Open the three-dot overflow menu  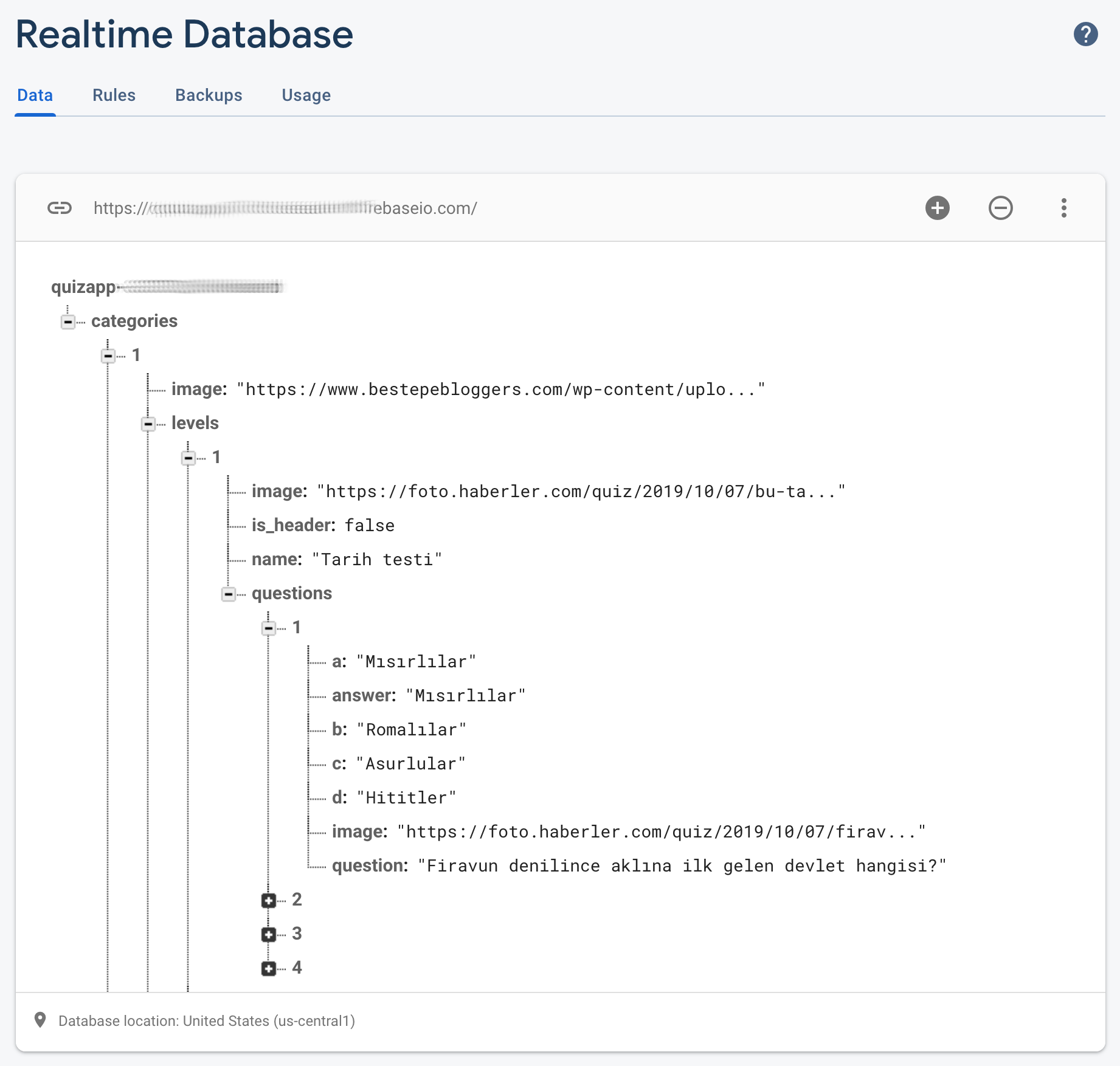(x=1064, y=208)
